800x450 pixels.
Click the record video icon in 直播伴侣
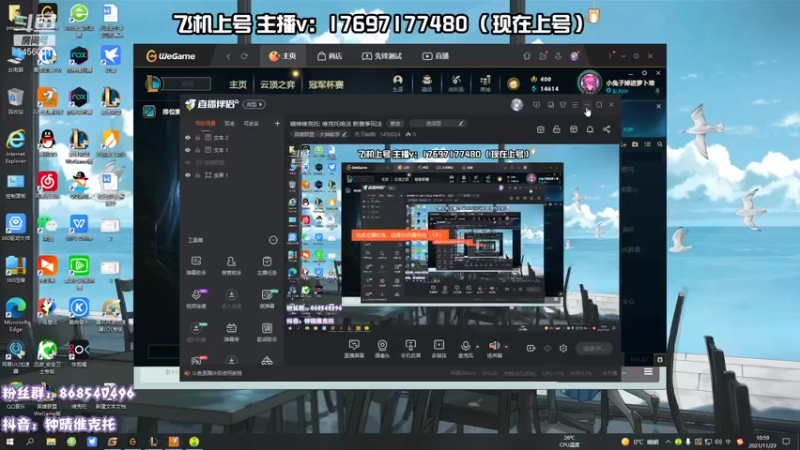531,348
